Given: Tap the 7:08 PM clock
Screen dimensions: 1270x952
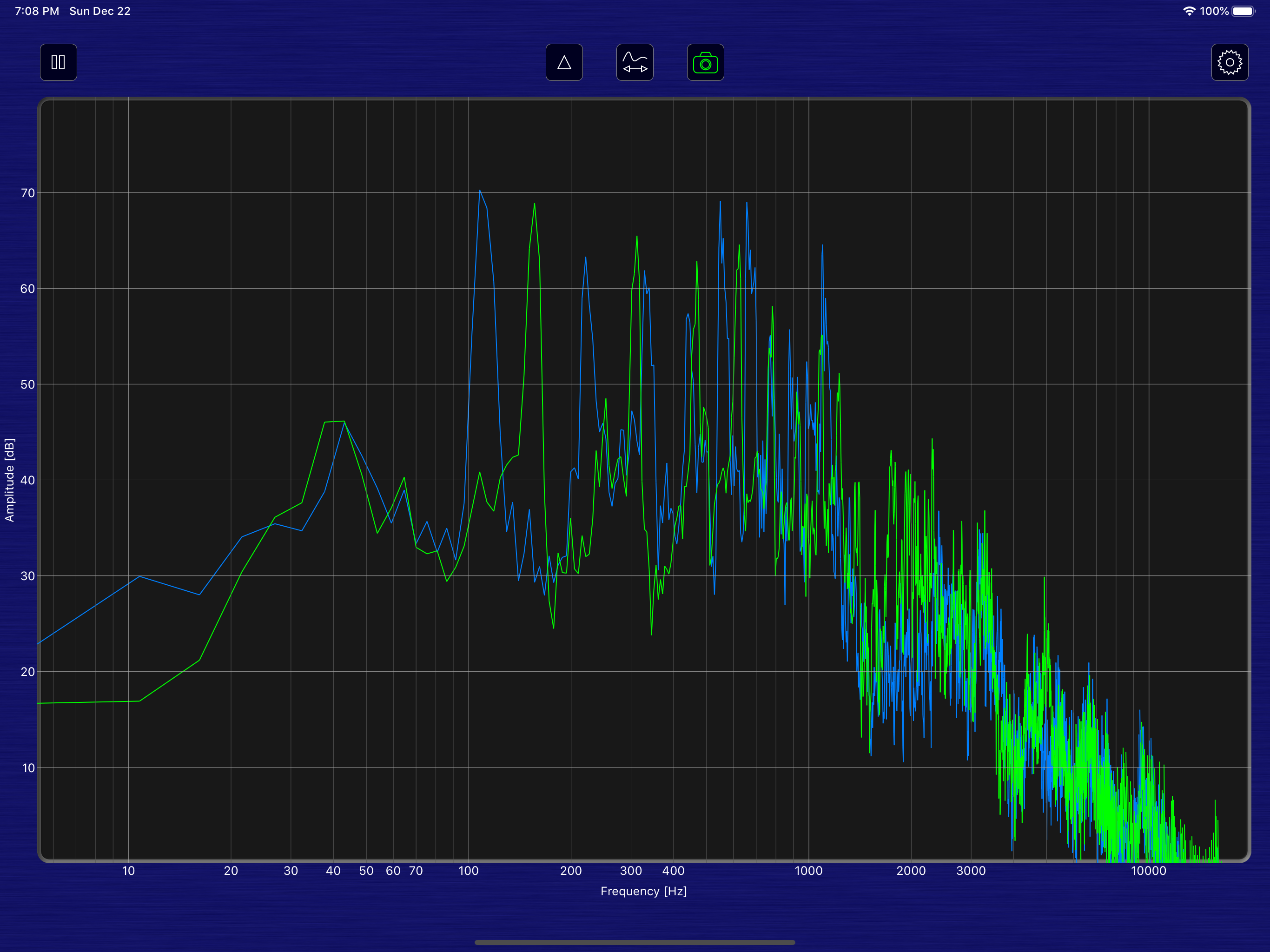Looking at the screenshot, I should 37,11.
